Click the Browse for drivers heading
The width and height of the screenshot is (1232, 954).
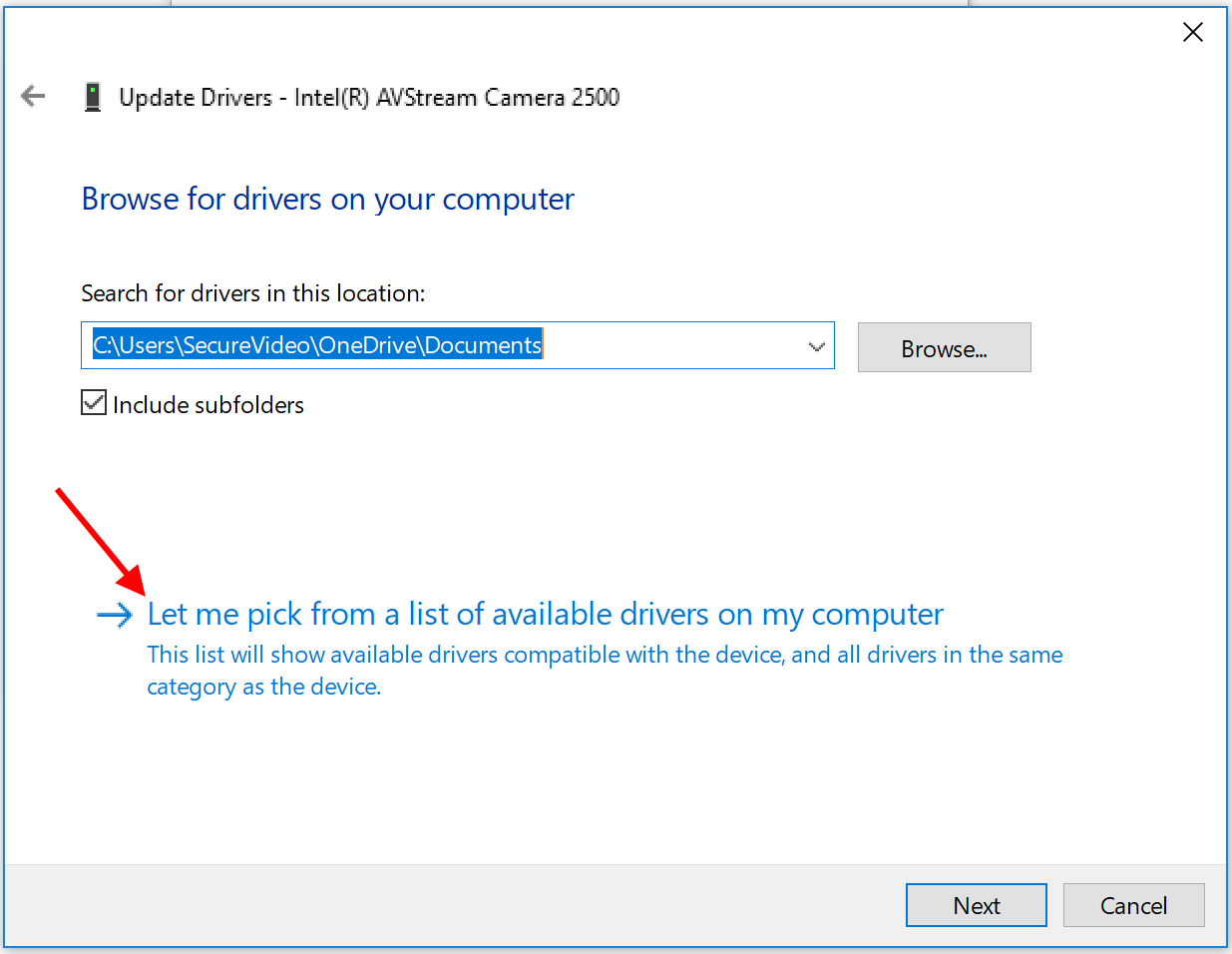click(327, 200)
